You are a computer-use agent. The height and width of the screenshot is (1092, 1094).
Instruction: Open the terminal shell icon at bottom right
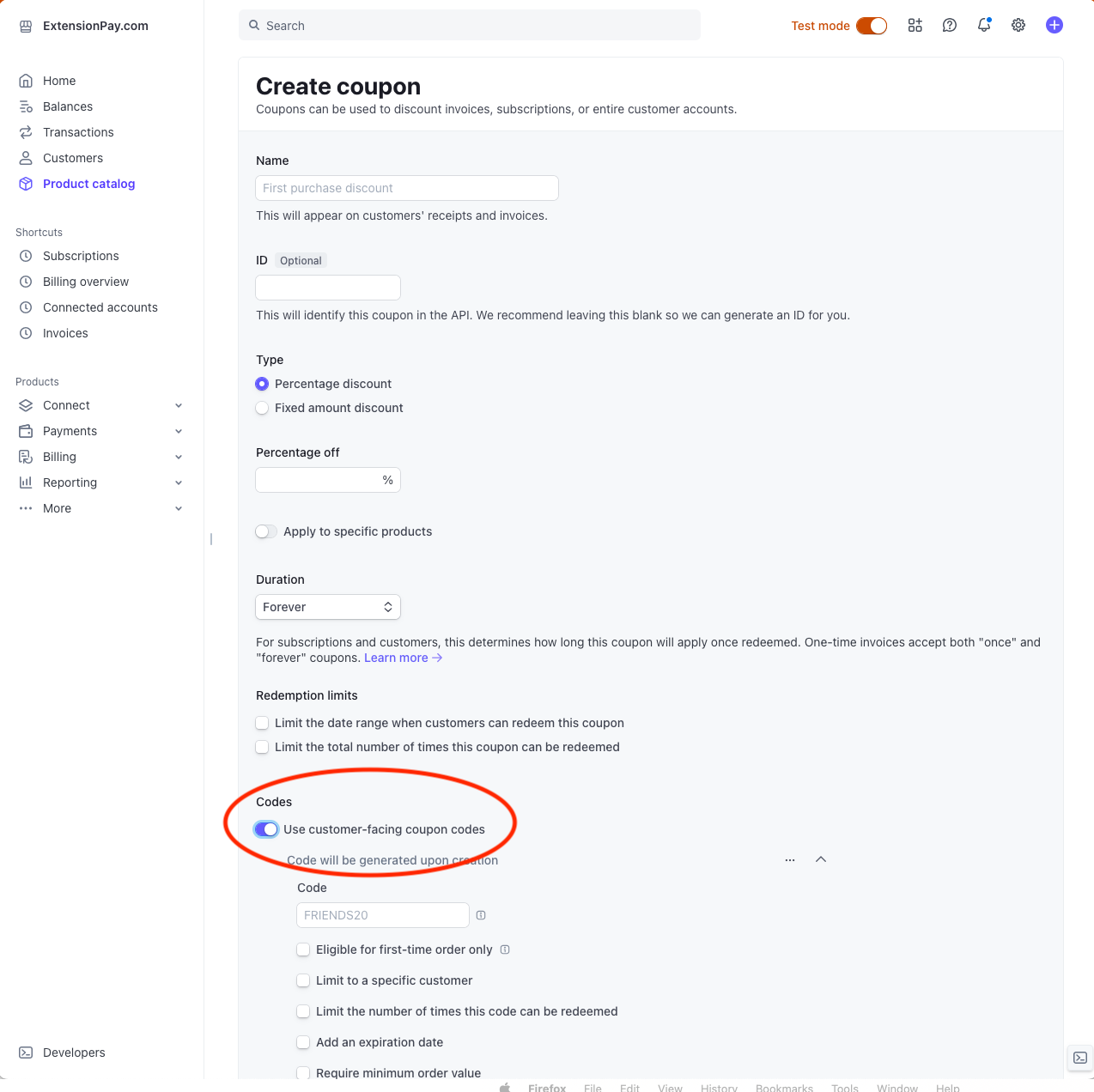1080,1058
